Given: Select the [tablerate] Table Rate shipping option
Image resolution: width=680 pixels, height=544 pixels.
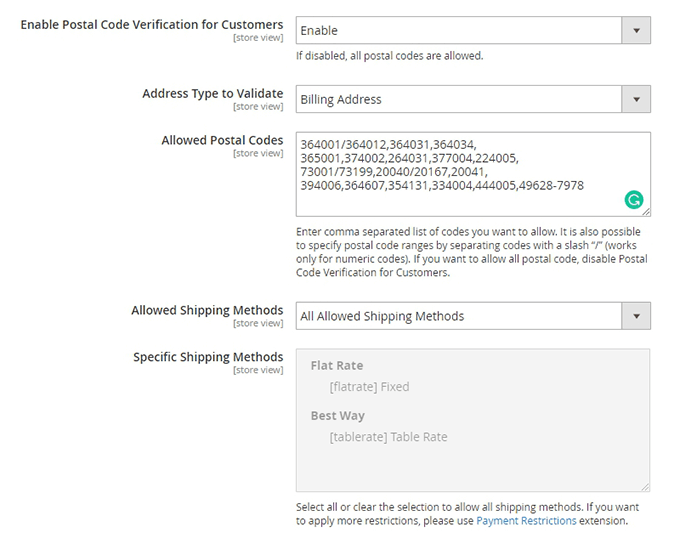Looking at the screenshot, I should (388, 437).
